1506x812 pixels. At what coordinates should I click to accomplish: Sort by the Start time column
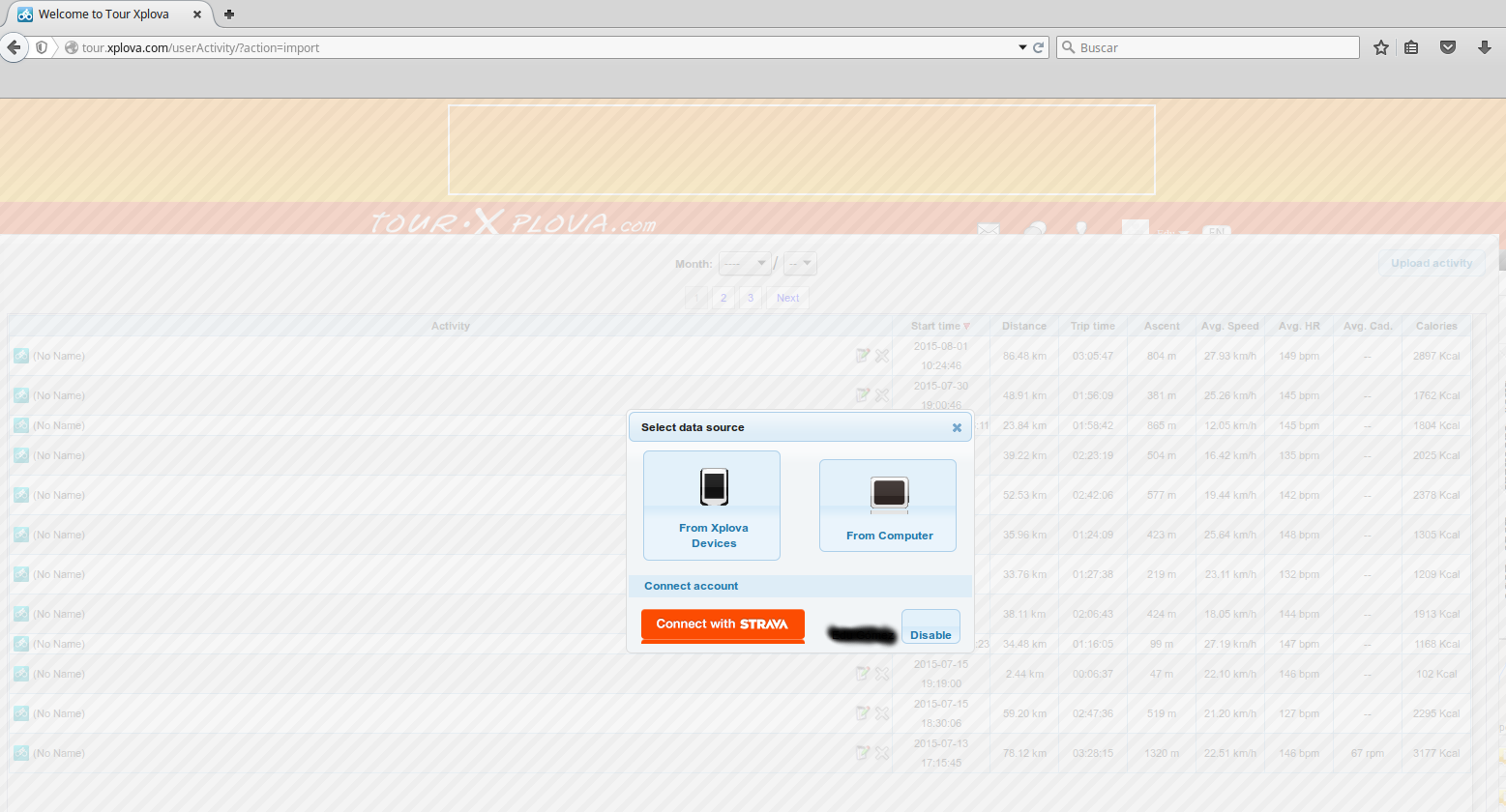tap(940, 326)
